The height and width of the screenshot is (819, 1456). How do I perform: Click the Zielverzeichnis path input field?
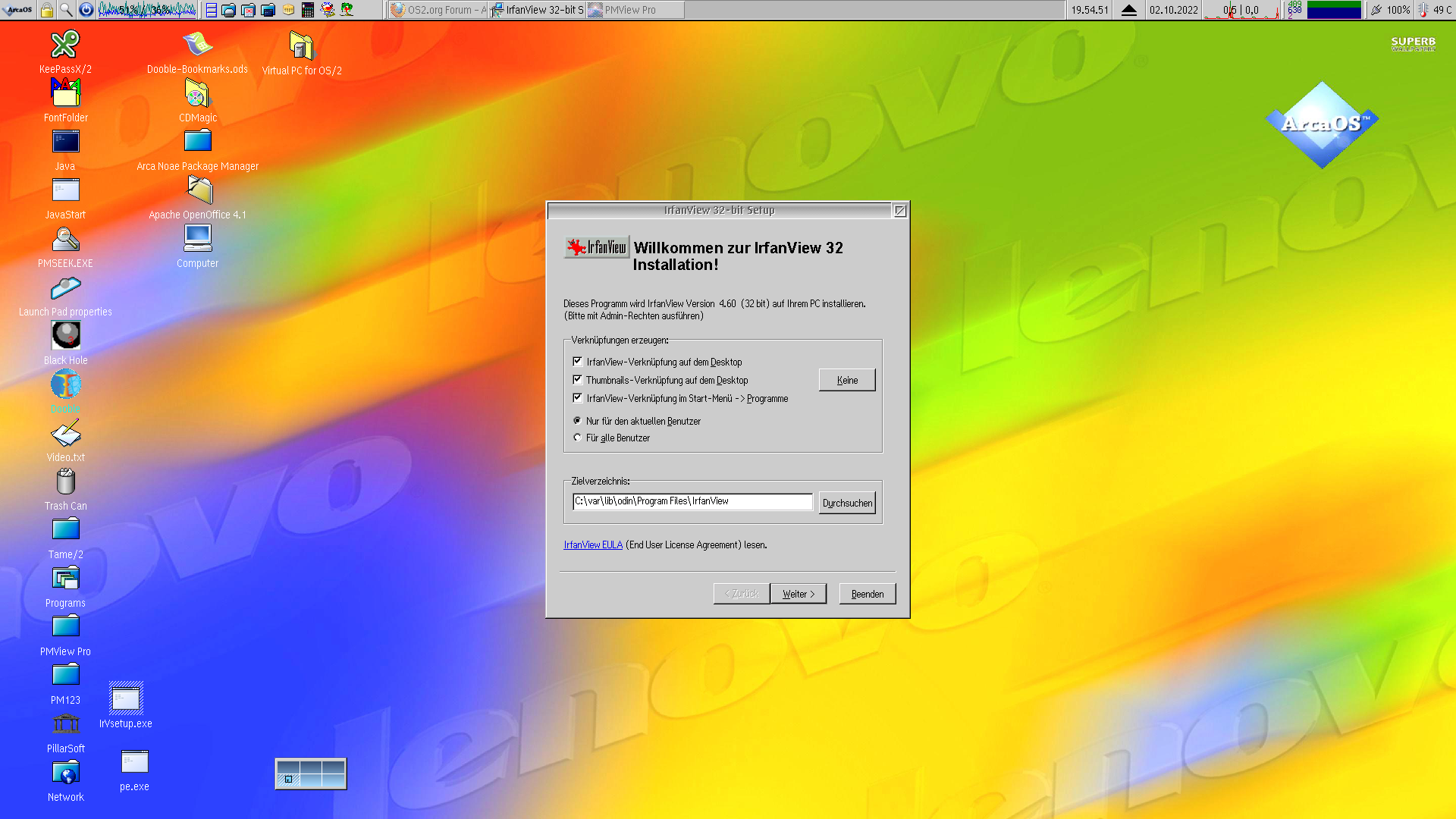[x=692, y=501]
